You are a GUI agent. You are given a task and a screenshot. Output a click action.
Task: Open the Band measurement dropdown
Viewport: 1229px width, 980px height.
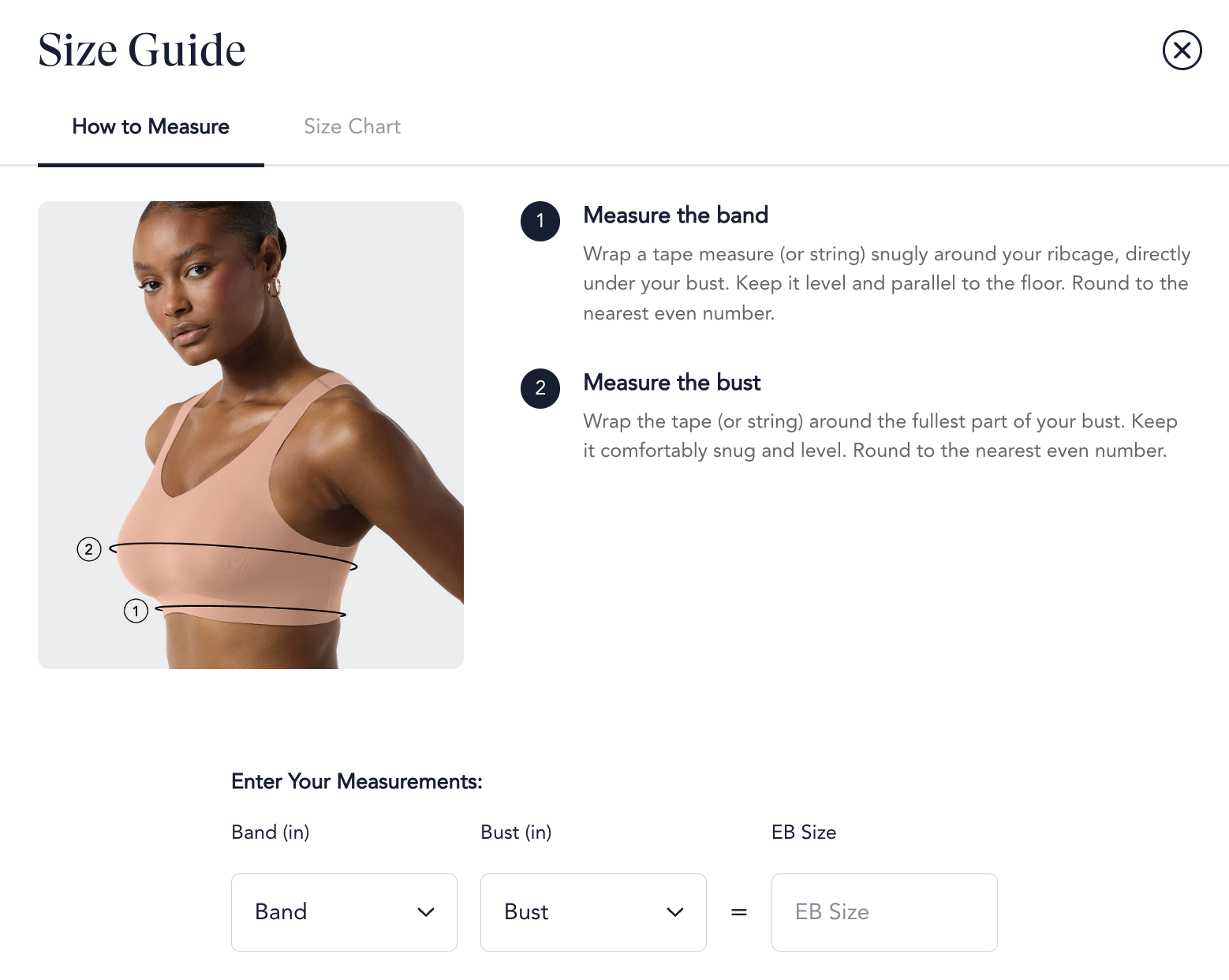(x=344, y=912)
